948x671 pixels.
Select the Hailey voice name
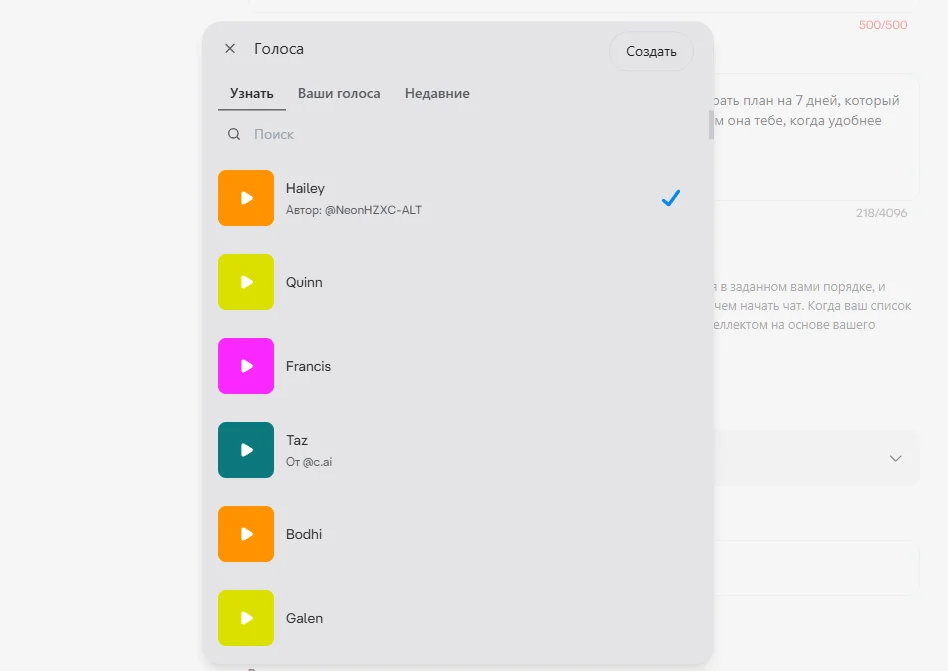pos(305,188)
